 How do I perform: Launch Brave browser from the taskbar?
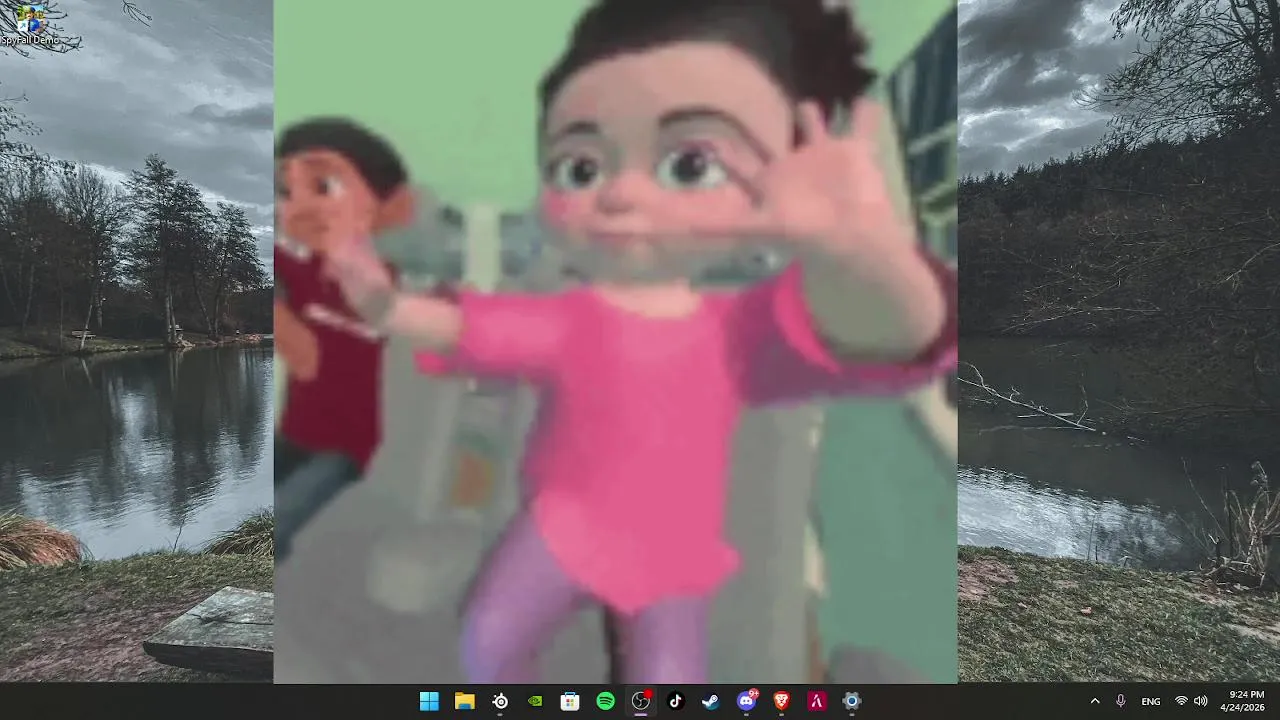coord(781,701)
